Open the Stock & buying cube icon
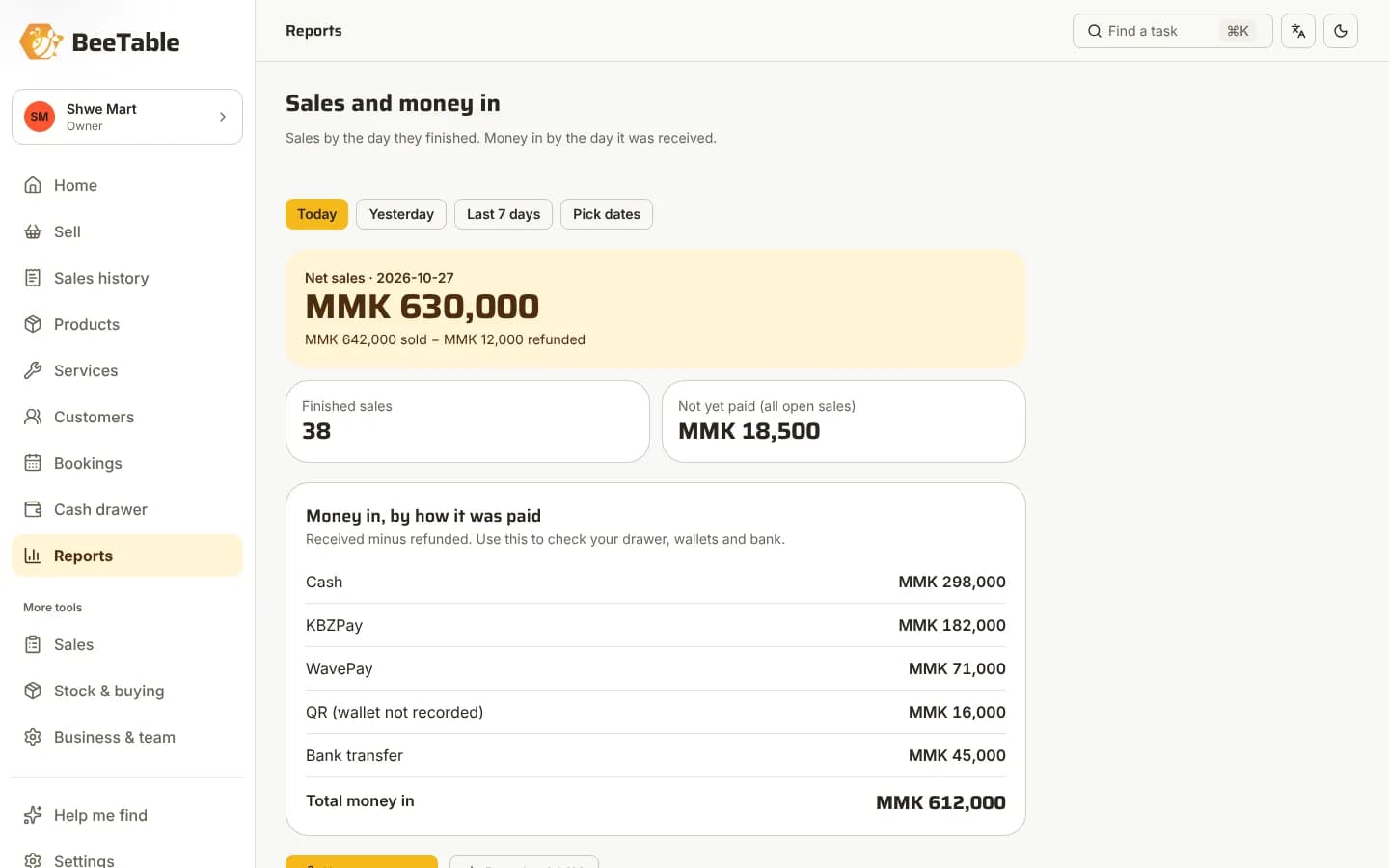 33,691
